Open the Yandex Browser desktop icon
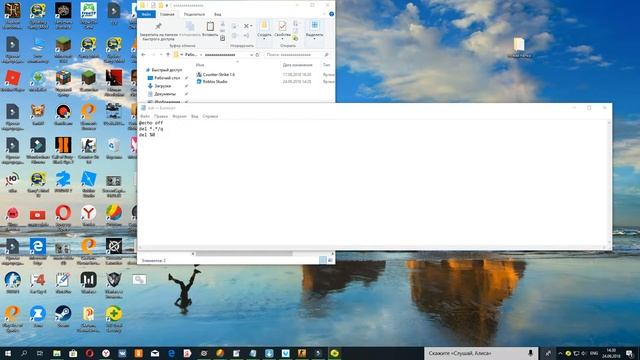The width and height of the screenshot is (640, 360). (88, 213)
